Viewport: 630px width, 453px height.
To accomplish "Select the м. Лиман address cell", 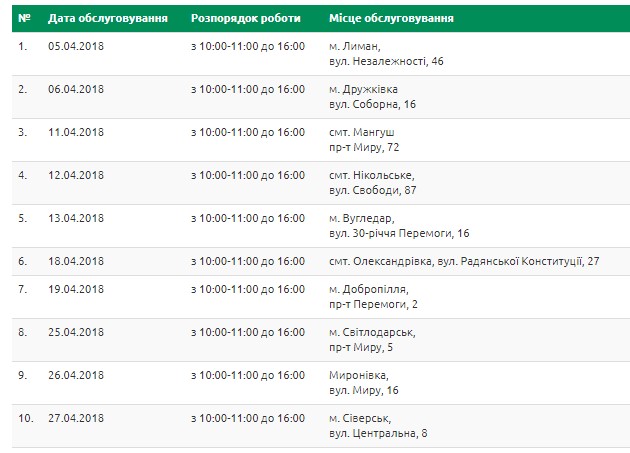I will pyautogui.click(x=386, y=54).
